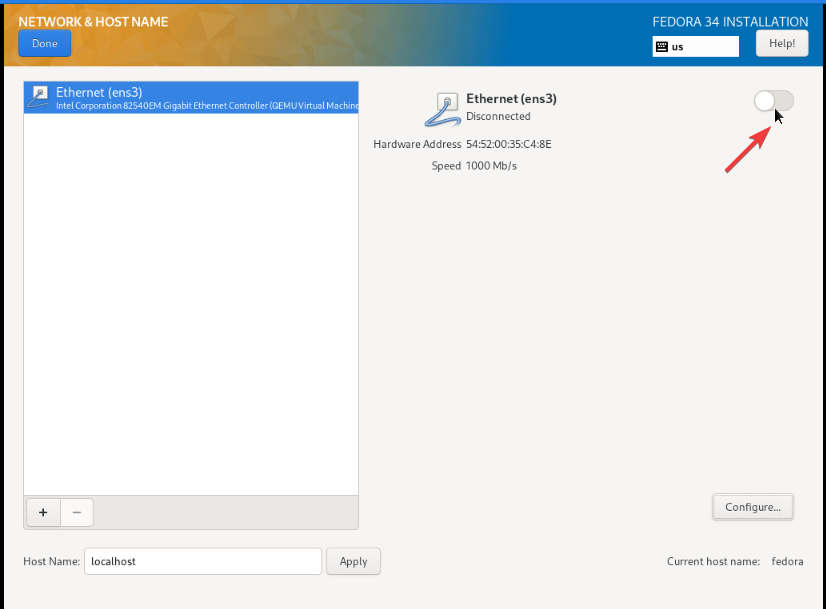The height and width of the screenshot is (609, 826).
Task: Click the FEDORA 34 INSTALLATION heading
Action: (x=730, y=22)
